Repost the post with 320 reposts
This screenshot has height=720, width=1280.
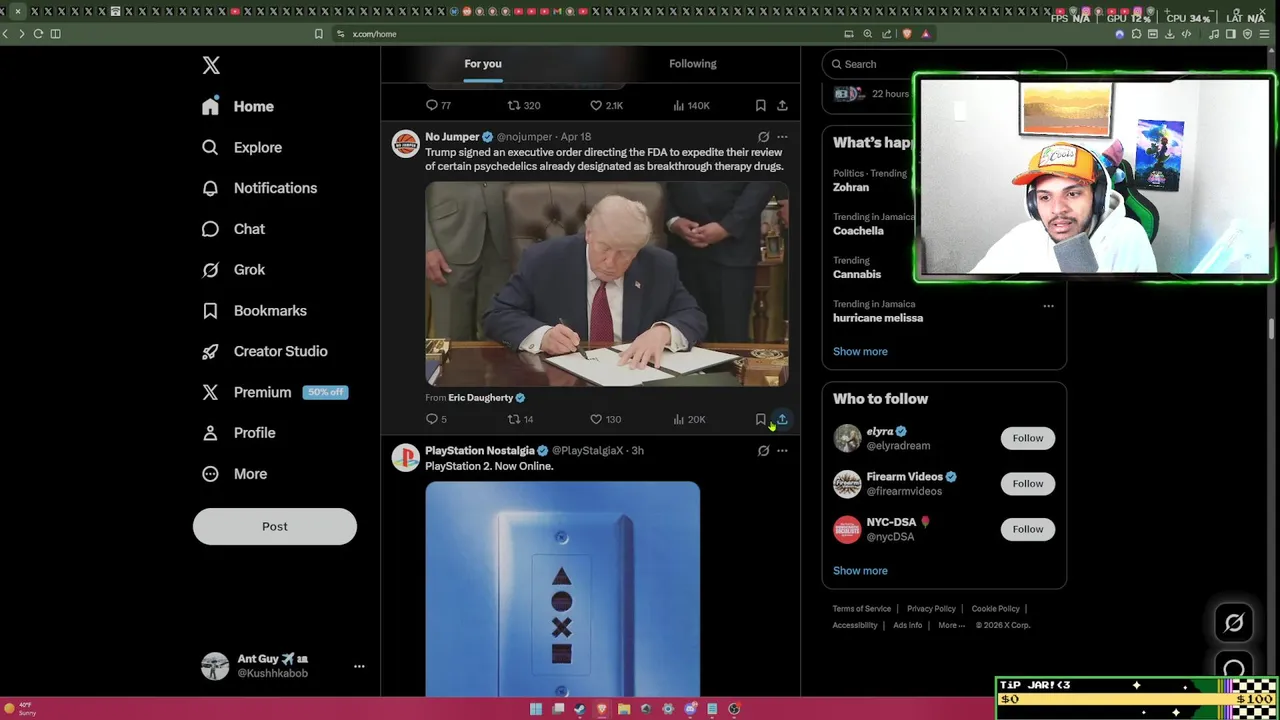tap(524, 105)
